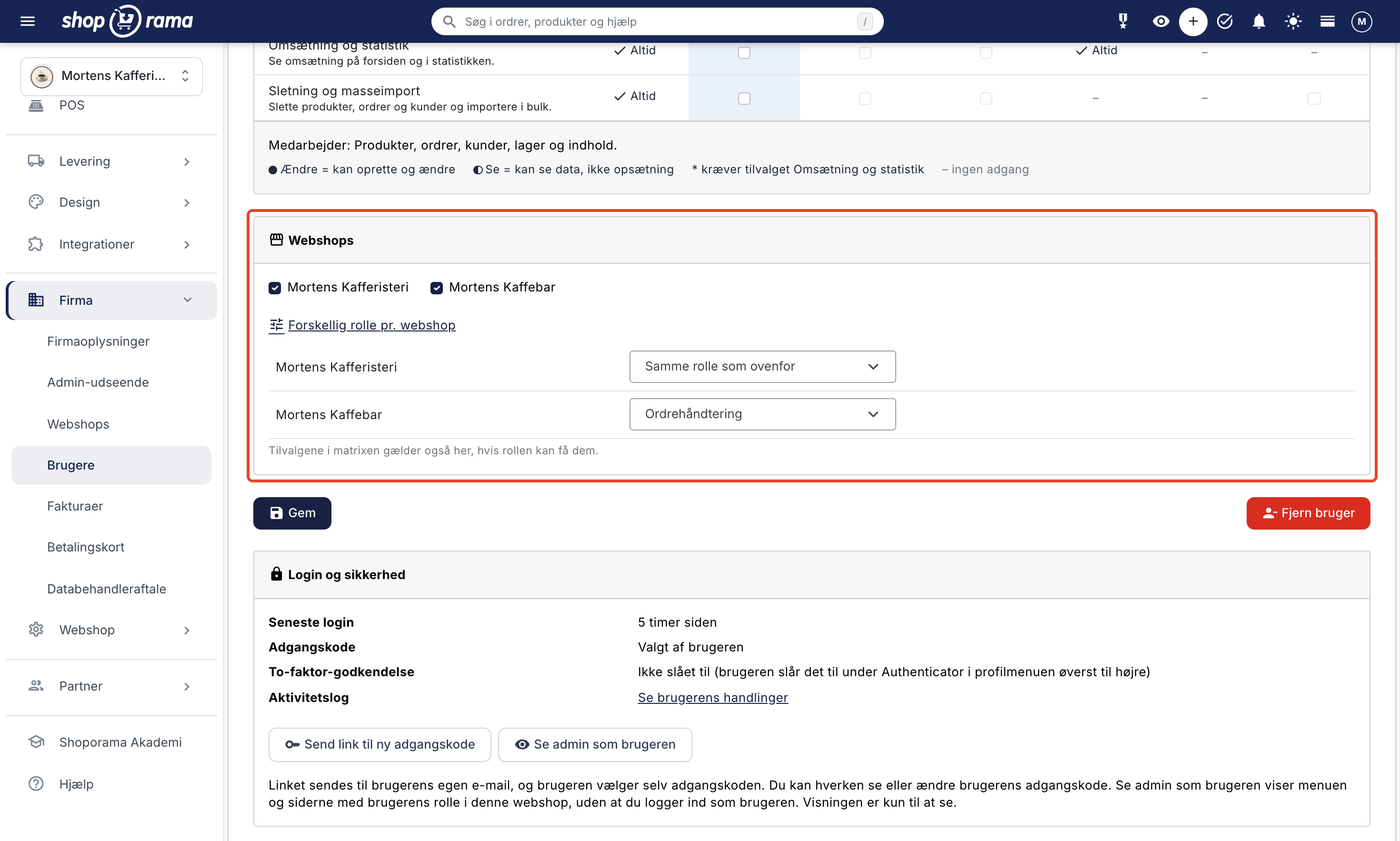
Task: Open the role dropdown showing Ordrehåndtering
Action: pos(762,414)
